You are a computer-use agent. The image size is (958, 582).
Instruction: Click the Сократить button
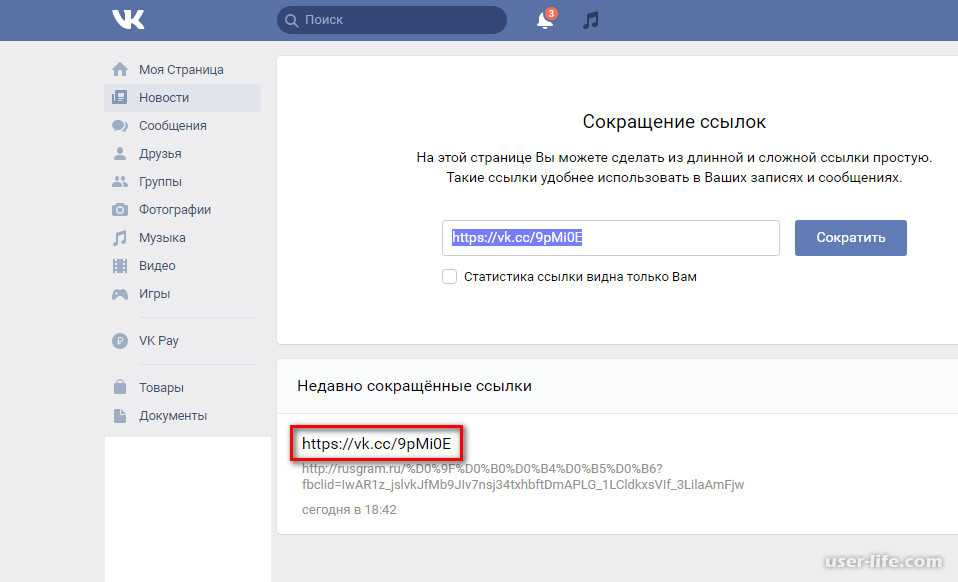[x=850, y=238]
